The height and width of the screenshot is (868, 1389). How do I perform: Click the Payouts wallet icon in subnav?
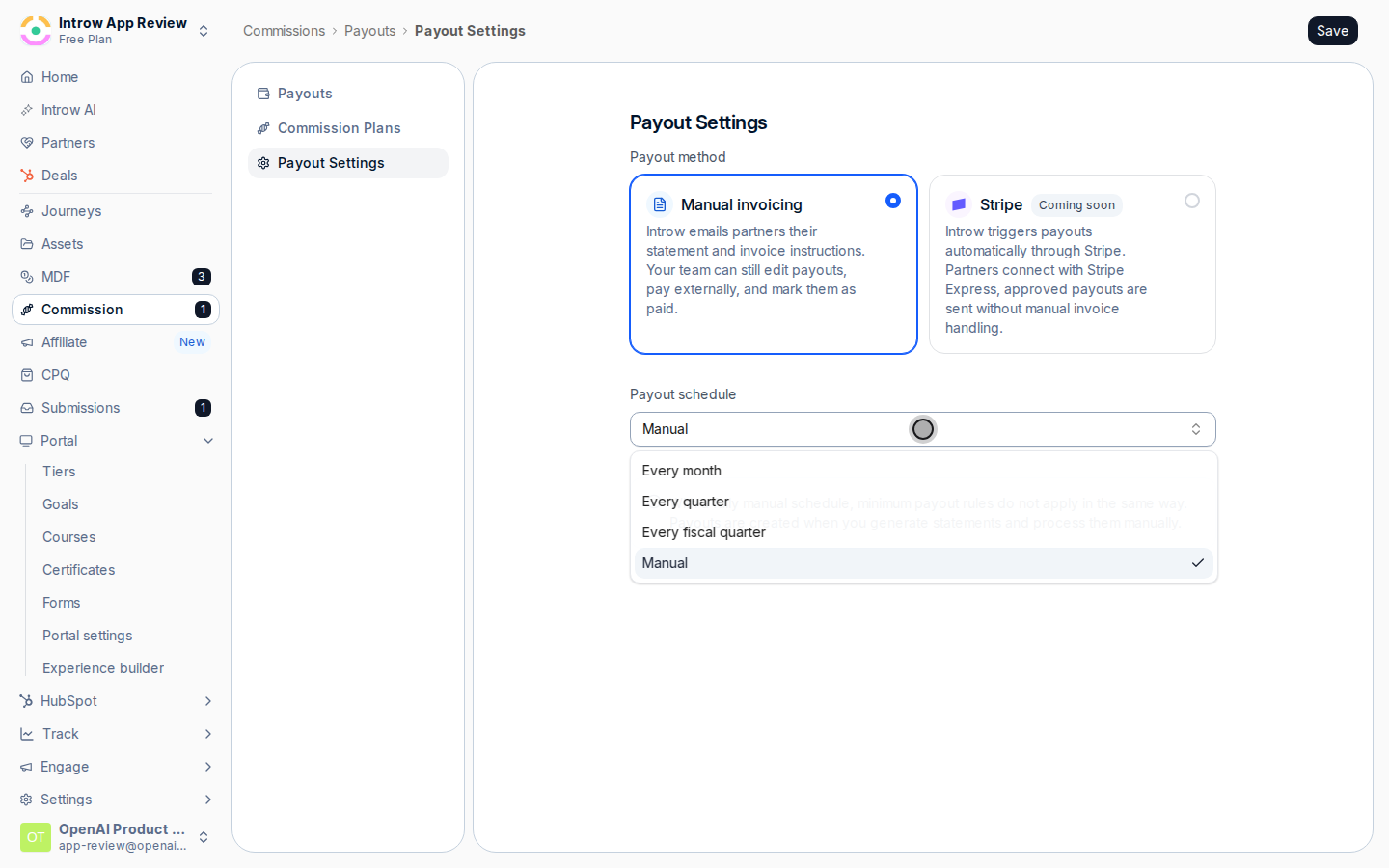click(263, 94)
